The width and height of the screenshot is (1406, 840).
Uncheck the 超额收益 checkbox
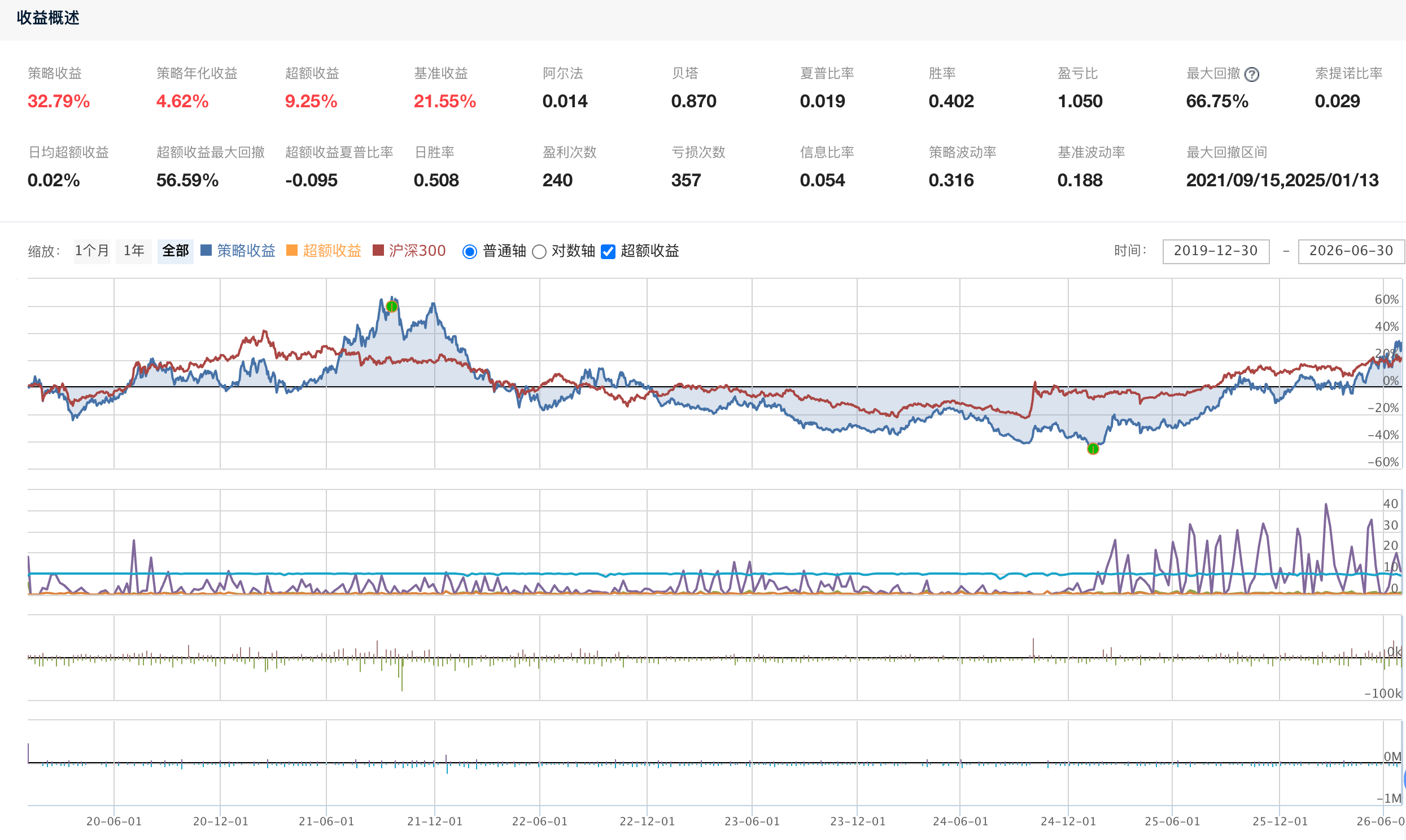pos(608,251)
